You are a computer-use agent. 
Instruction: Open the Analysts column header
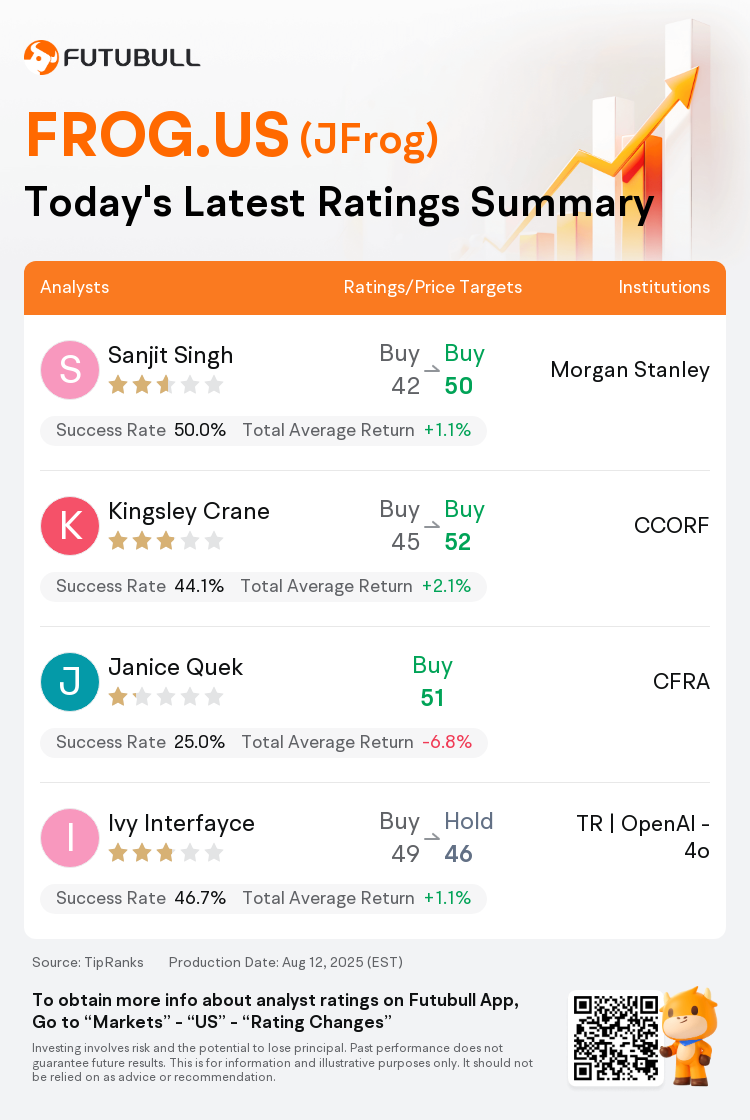tap(74, 287)
